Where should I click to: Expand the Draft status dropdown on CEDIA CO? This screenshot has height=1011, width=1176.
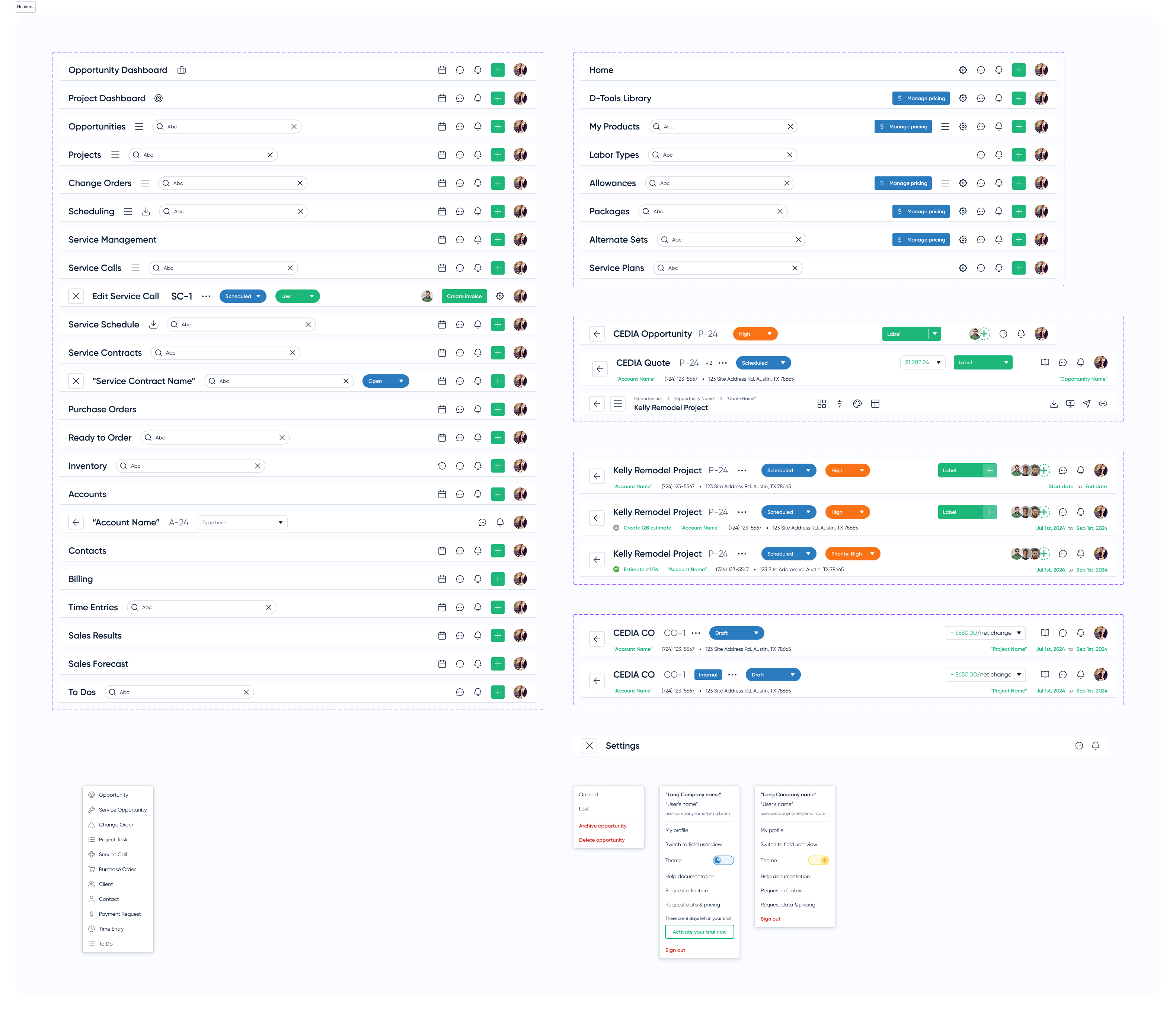(736, 633)
